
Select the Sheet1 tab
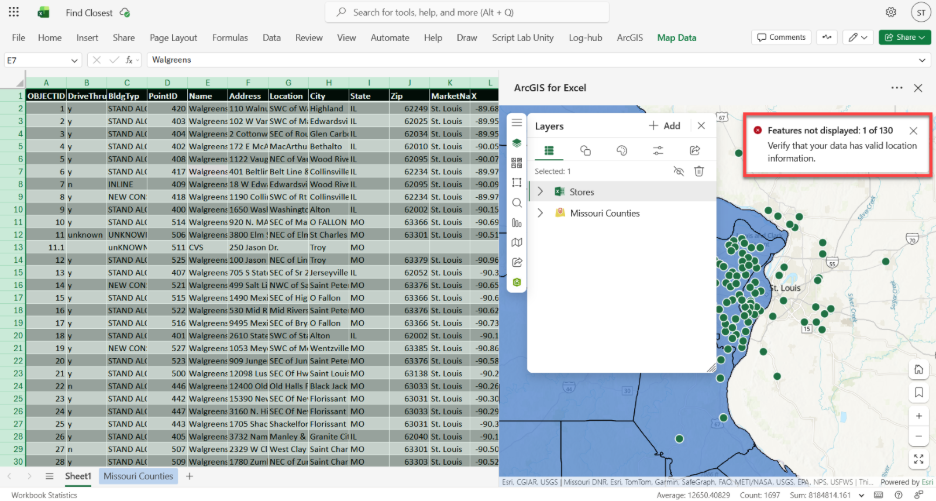pos(78,476)
